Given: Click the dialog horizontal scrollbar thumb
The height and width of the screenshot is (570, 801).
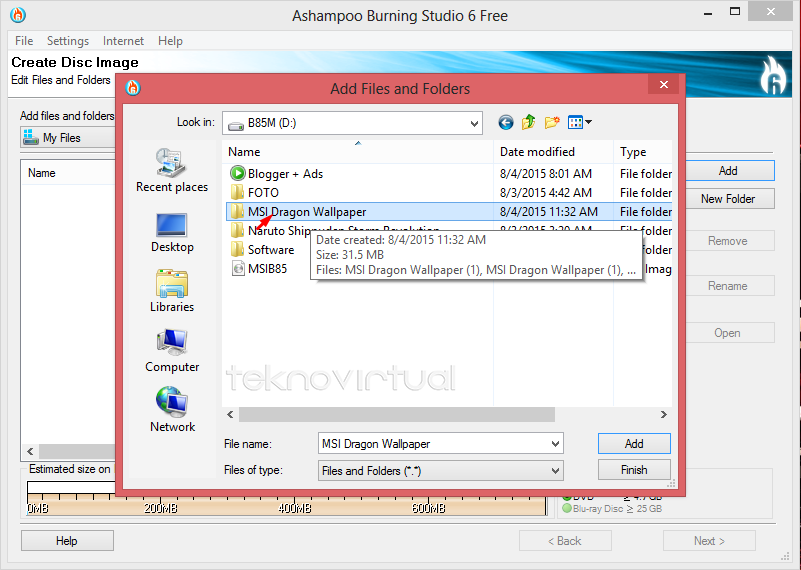Looking at the screenshot, I should click(396, 414).
